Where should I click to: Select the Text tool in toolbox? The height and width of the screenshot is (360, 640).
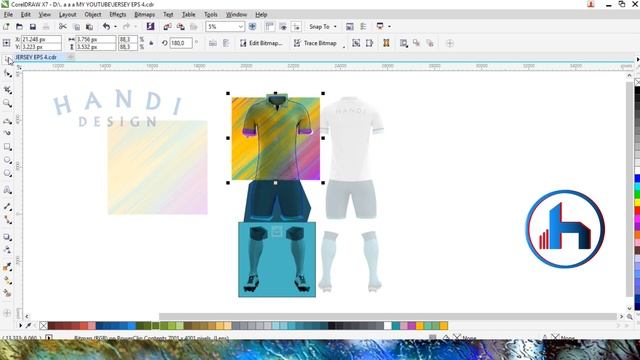pos(7,190)
